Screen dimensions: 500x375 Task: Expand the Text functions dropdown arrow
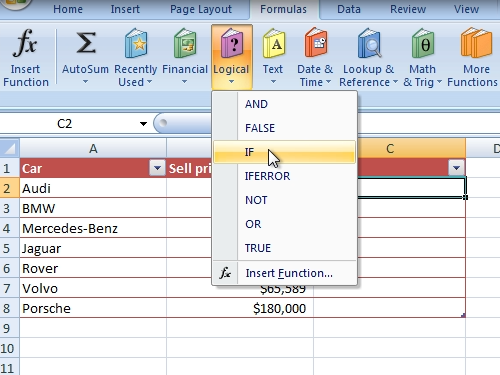[273, 82]
